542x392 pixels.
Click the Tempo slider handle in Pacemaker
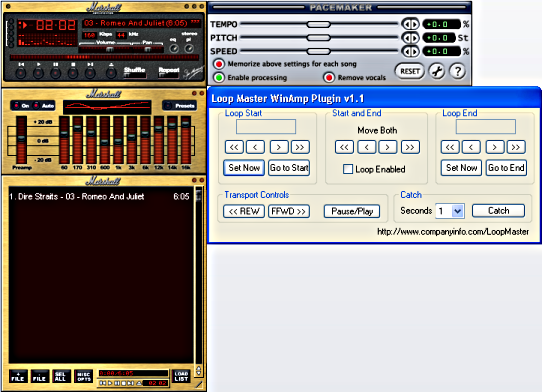point(319,24)
